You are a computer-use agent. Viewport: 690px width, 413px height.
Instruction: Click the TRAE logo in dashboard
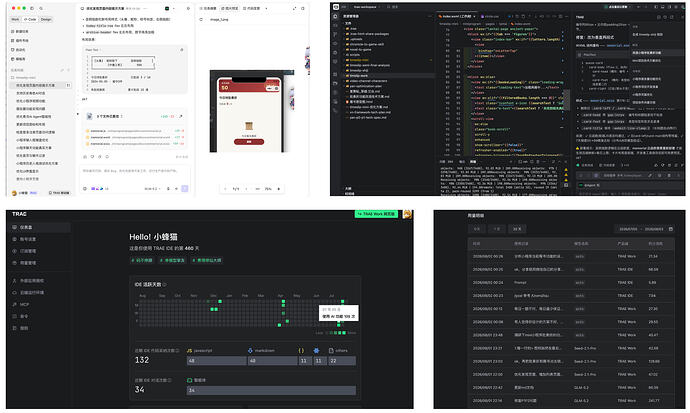[x=19, y=214]
